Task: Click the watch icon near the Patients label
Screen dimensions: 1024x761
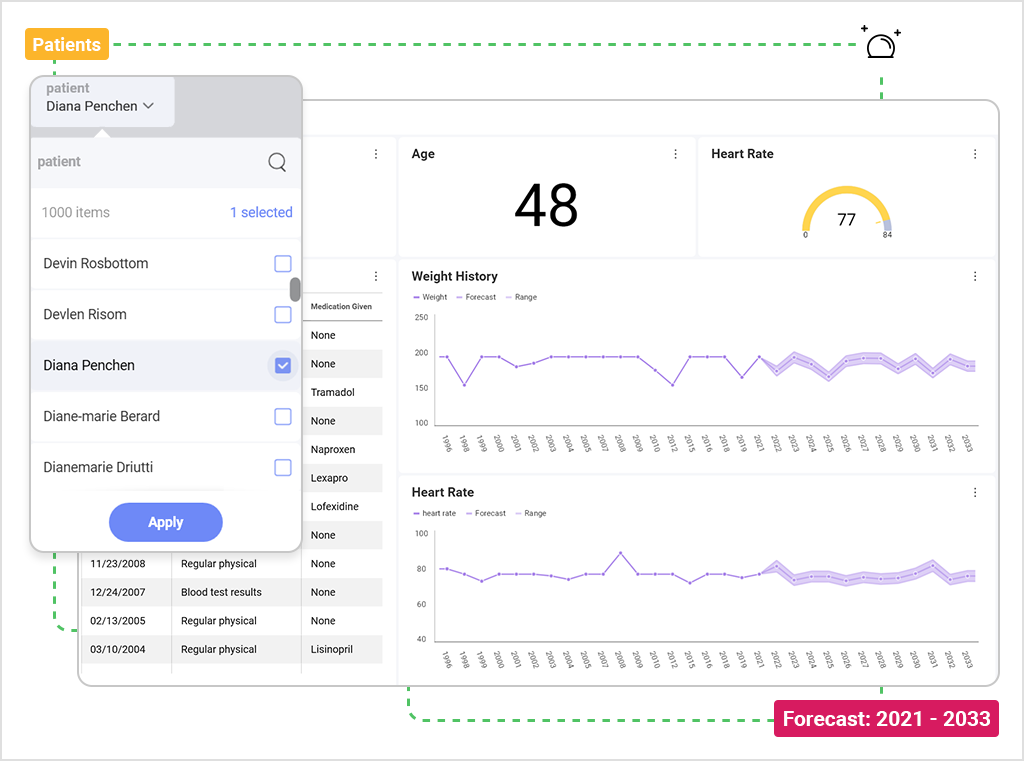Action: 880,44
